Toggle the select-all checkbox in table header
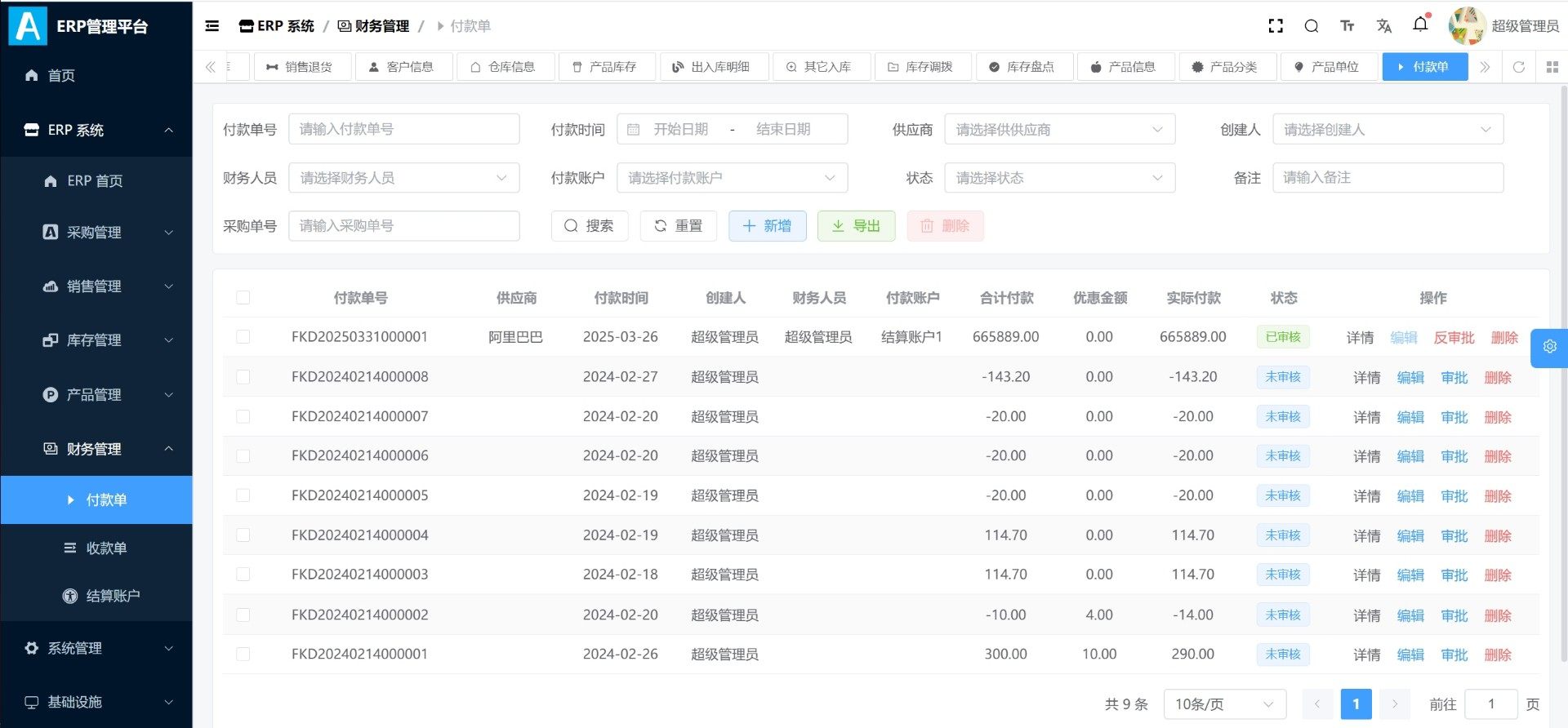This screenshot has width=1568, height=728. click(x=243, y=298)
